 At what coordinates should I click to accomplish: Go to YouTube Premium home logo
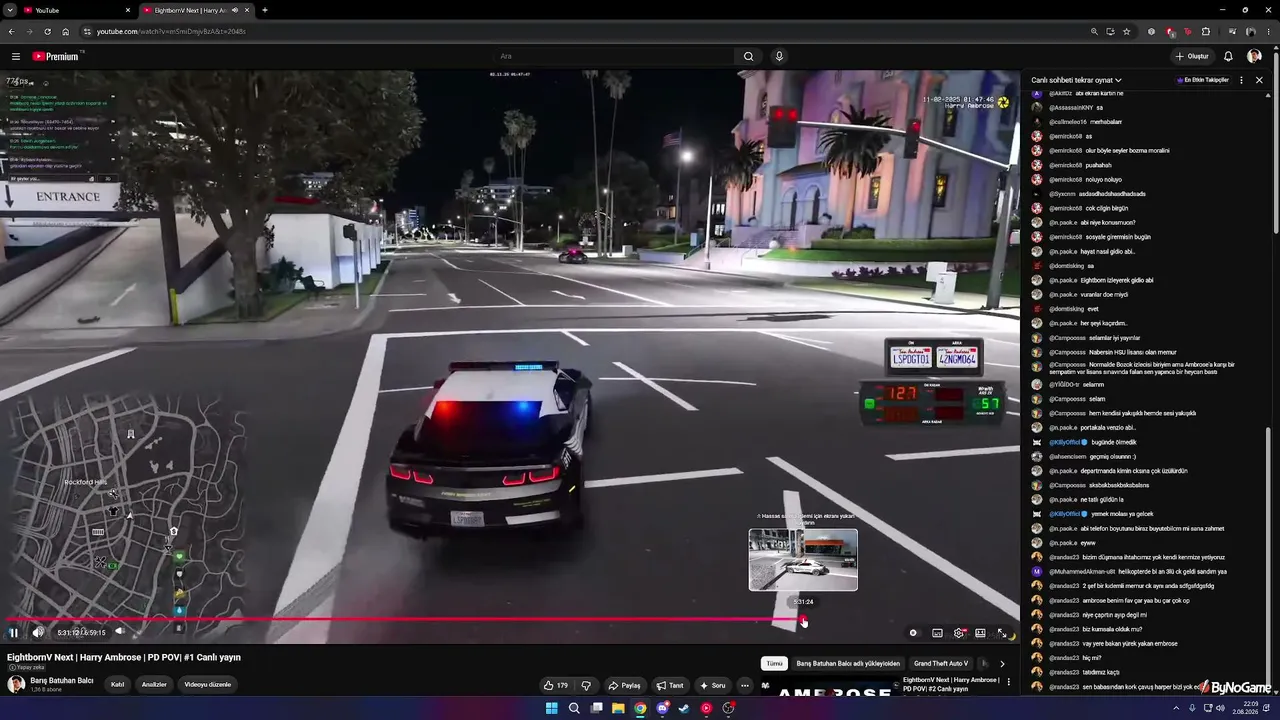(55, 56)
